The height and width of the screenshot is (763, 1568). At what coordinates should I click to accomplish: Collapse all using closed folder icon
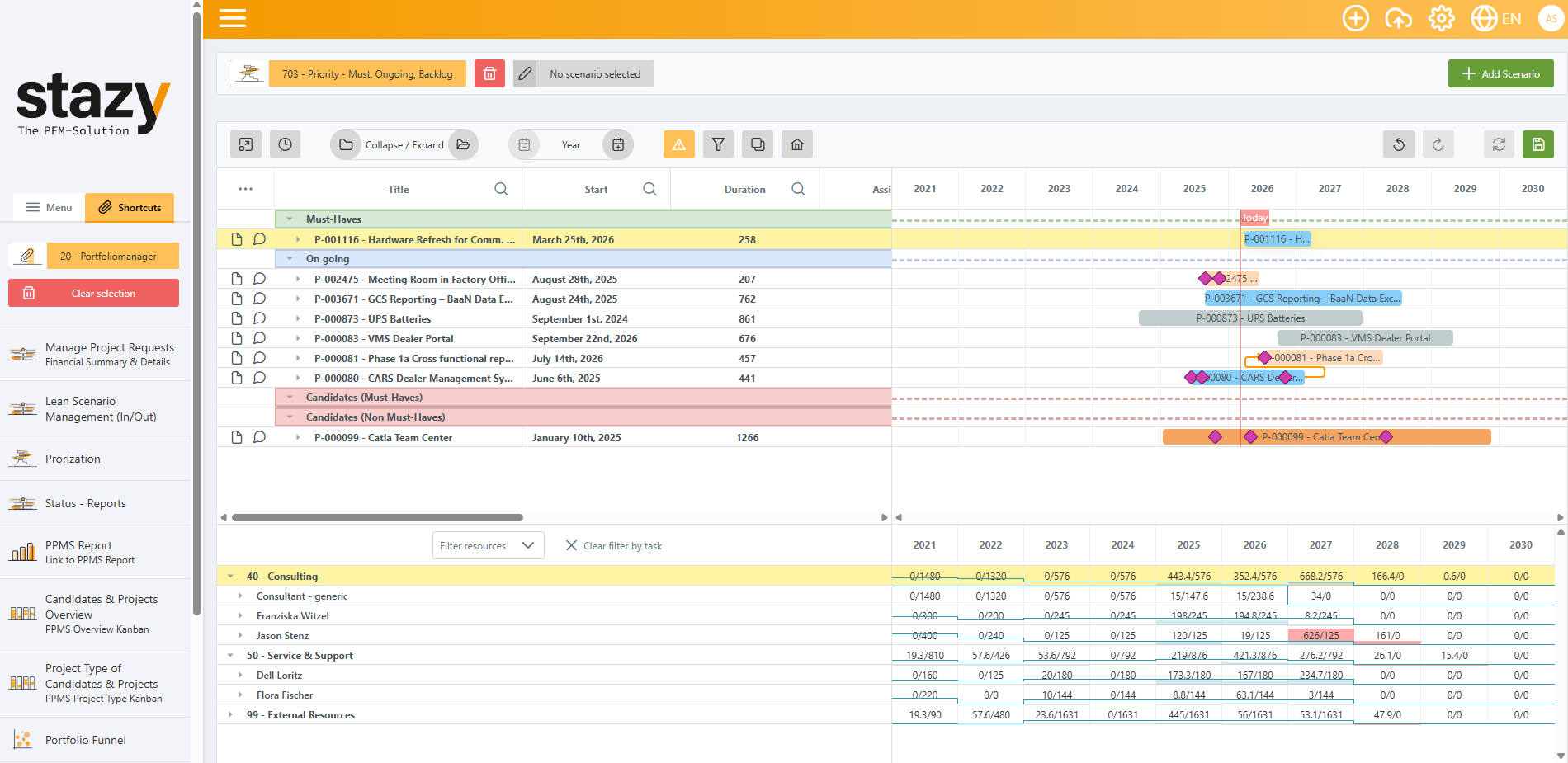[x=346, y=144]
